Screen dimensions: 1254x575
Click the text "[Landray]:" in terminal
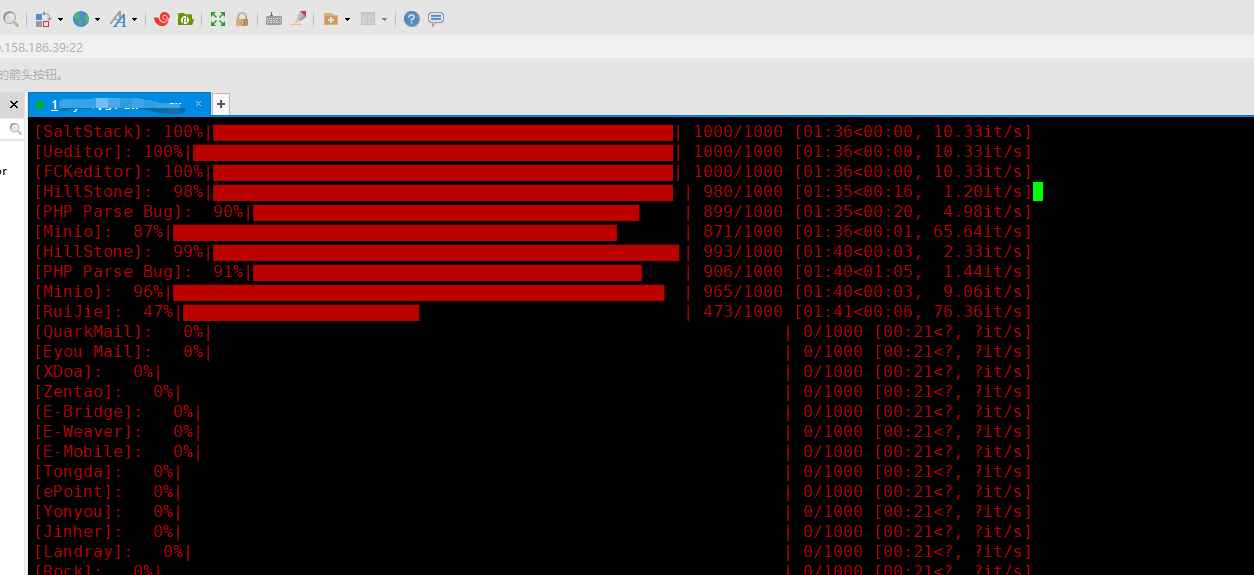[x=84, y=552]
